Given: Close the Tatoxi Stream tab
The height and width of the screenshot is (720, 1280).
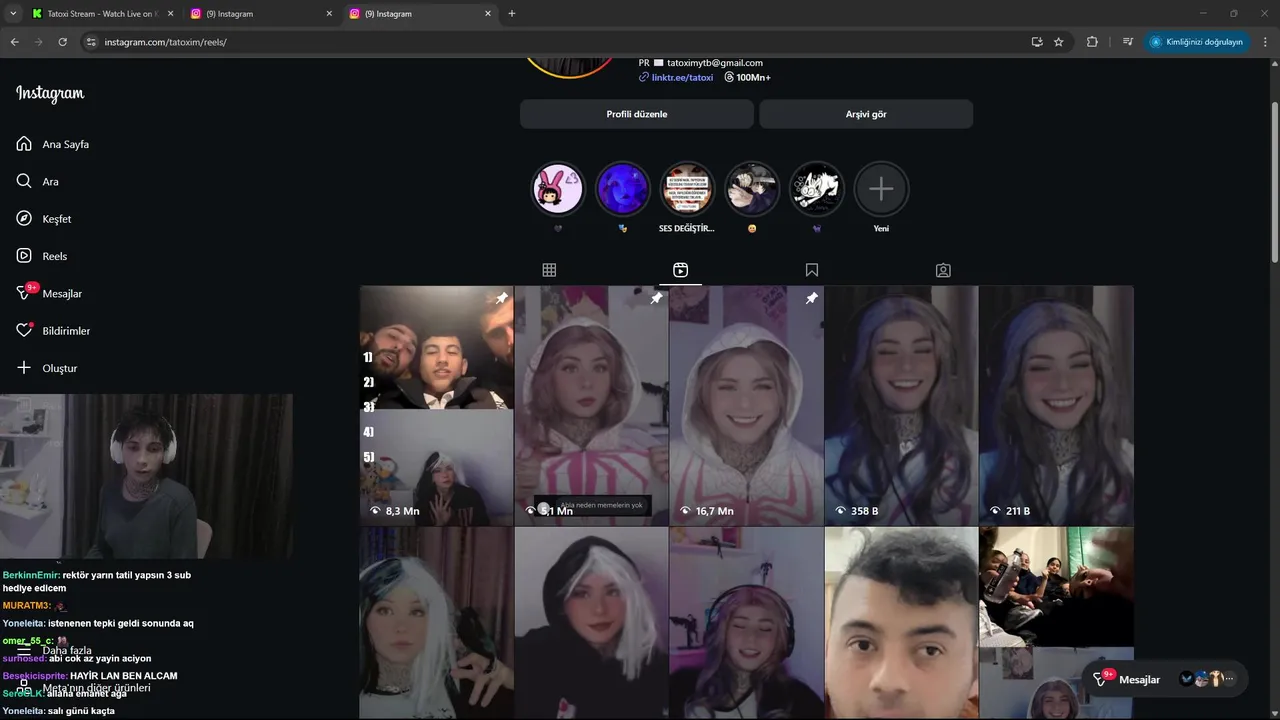Looking at the screenshot, I should [x=170, y=14].
